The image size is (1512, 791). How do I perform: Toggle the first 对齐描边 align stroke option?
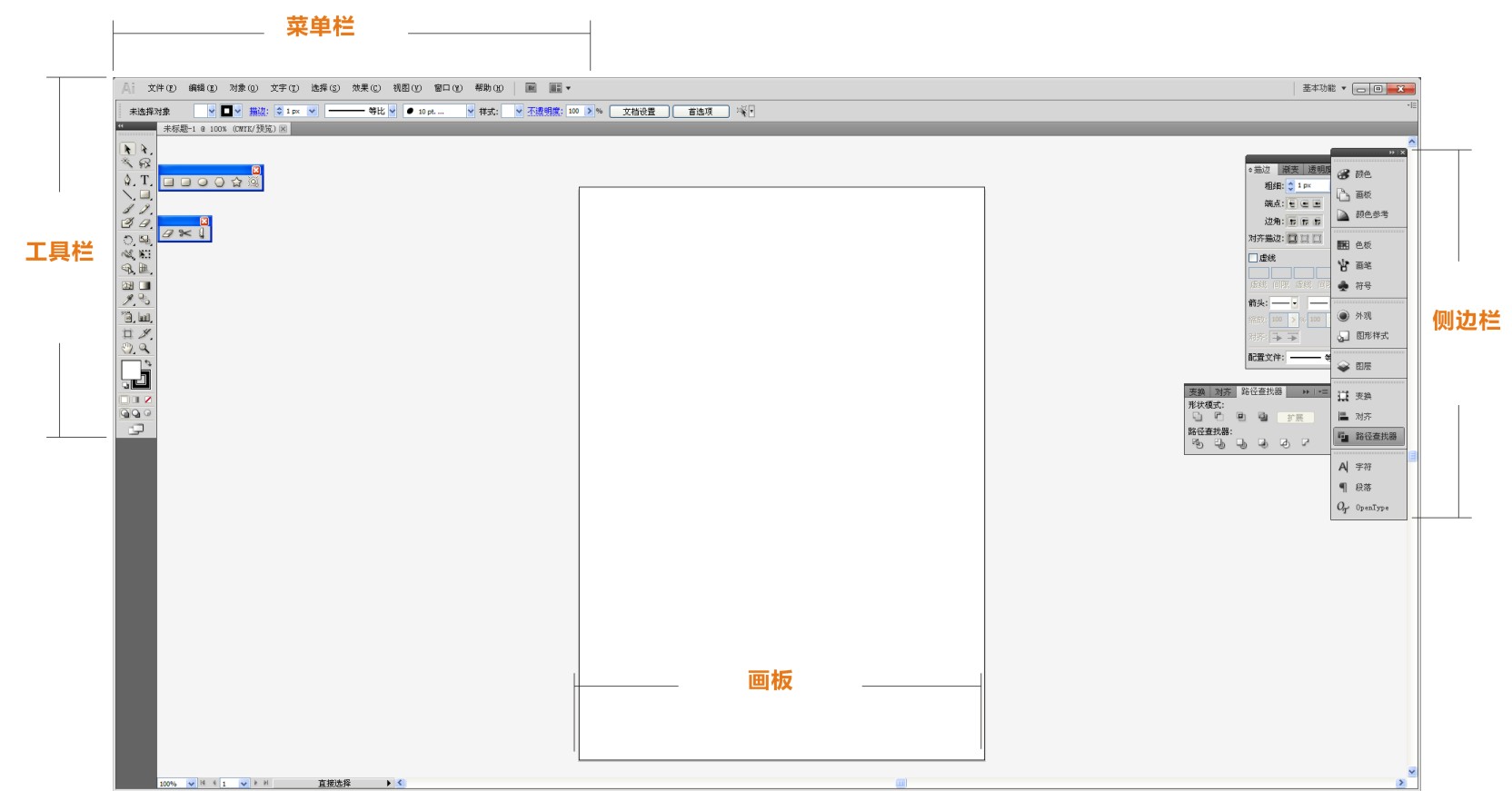[x=1292, y=239]
